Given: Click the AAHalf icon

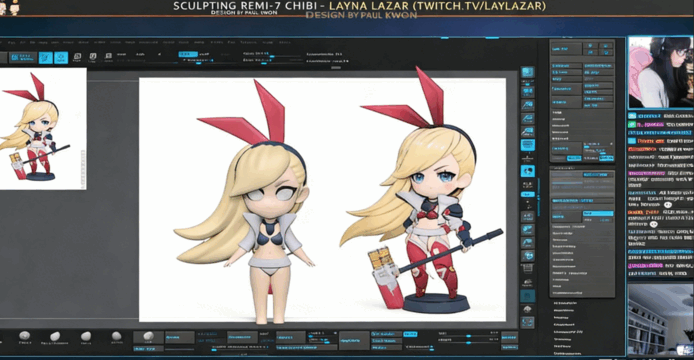Looking at the screenshot, I should tap(527, 132).
